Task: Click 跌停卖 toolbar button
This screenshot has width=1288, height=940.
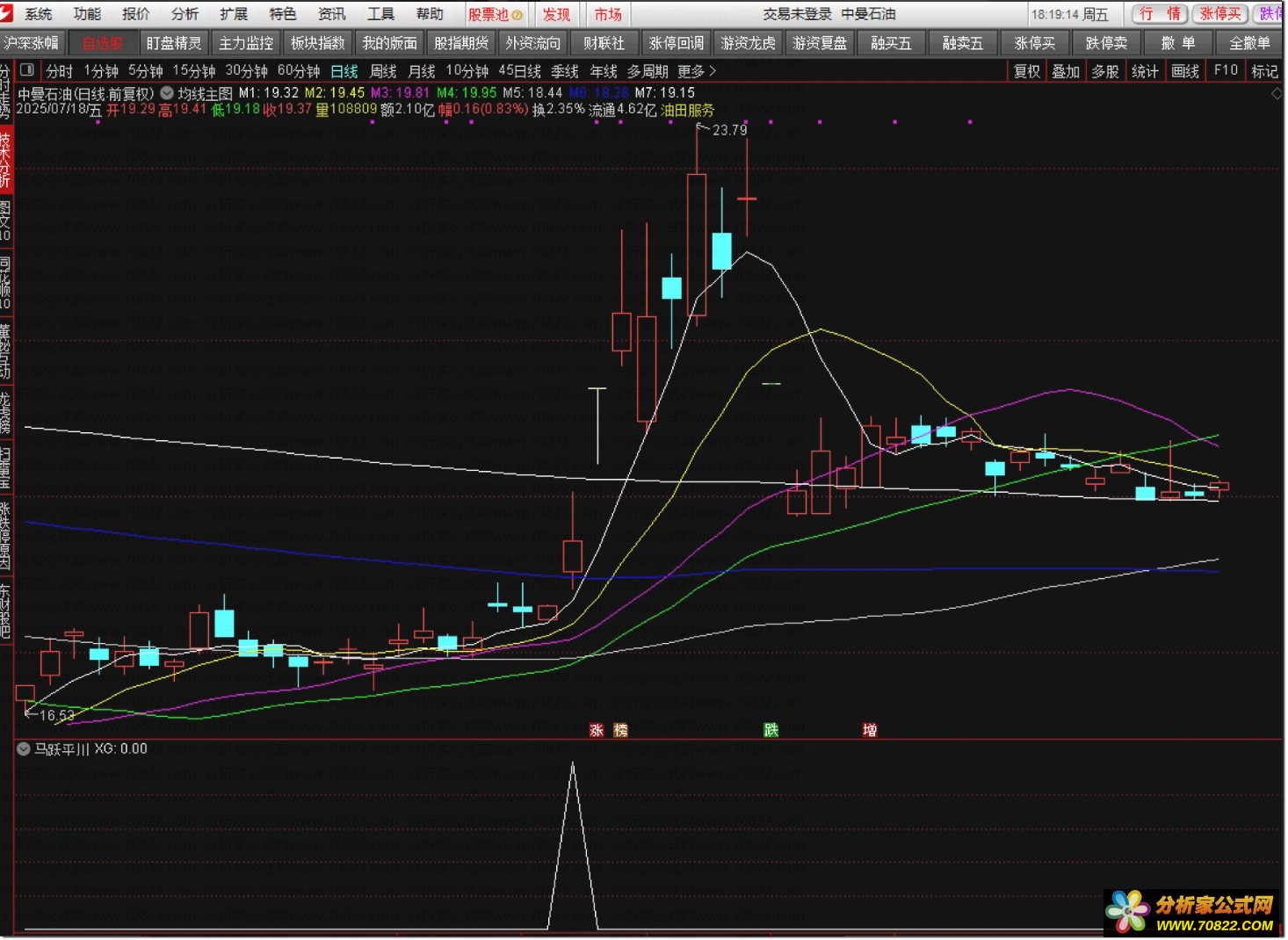Action: (1107, 43)
